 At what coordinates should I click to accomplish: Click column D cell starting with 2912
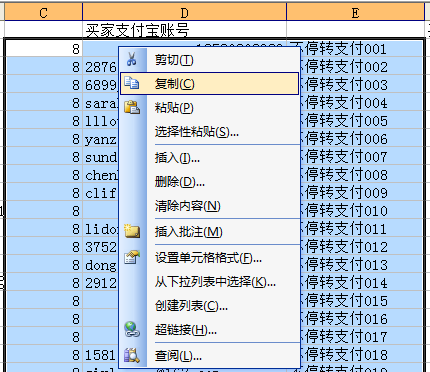(101, 282)
